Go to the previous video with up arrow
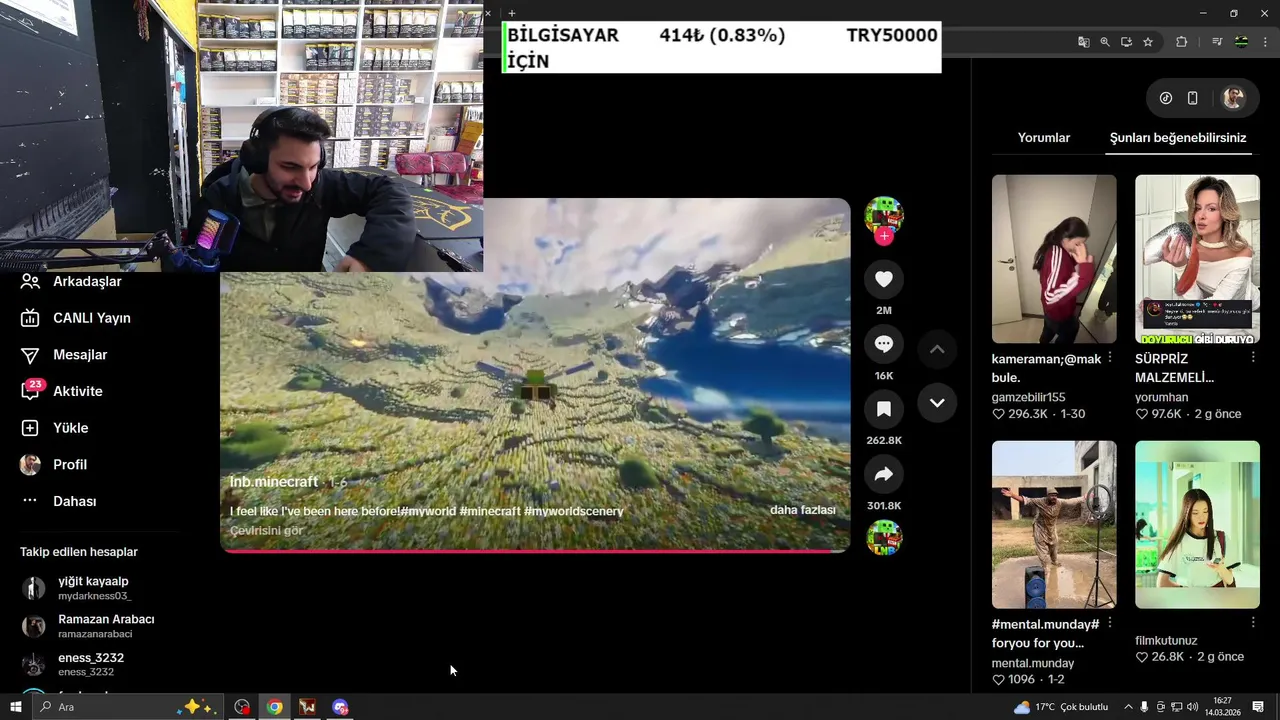Screen dimensions: 1280x720 pyautogui.click(x=937, y=349)
